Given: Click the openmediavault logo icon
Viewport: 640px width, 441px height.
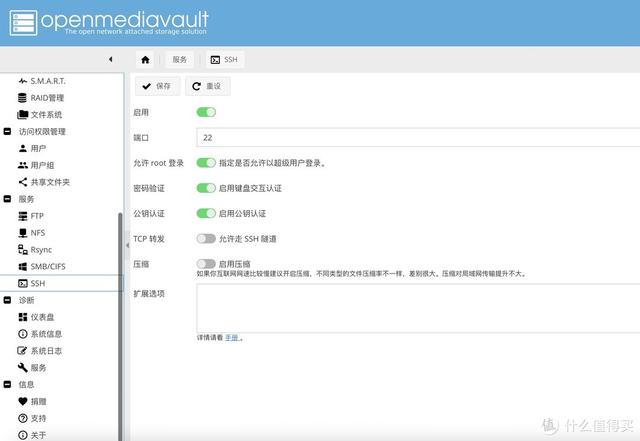Looking at the screenshot, I should point(23,23).
